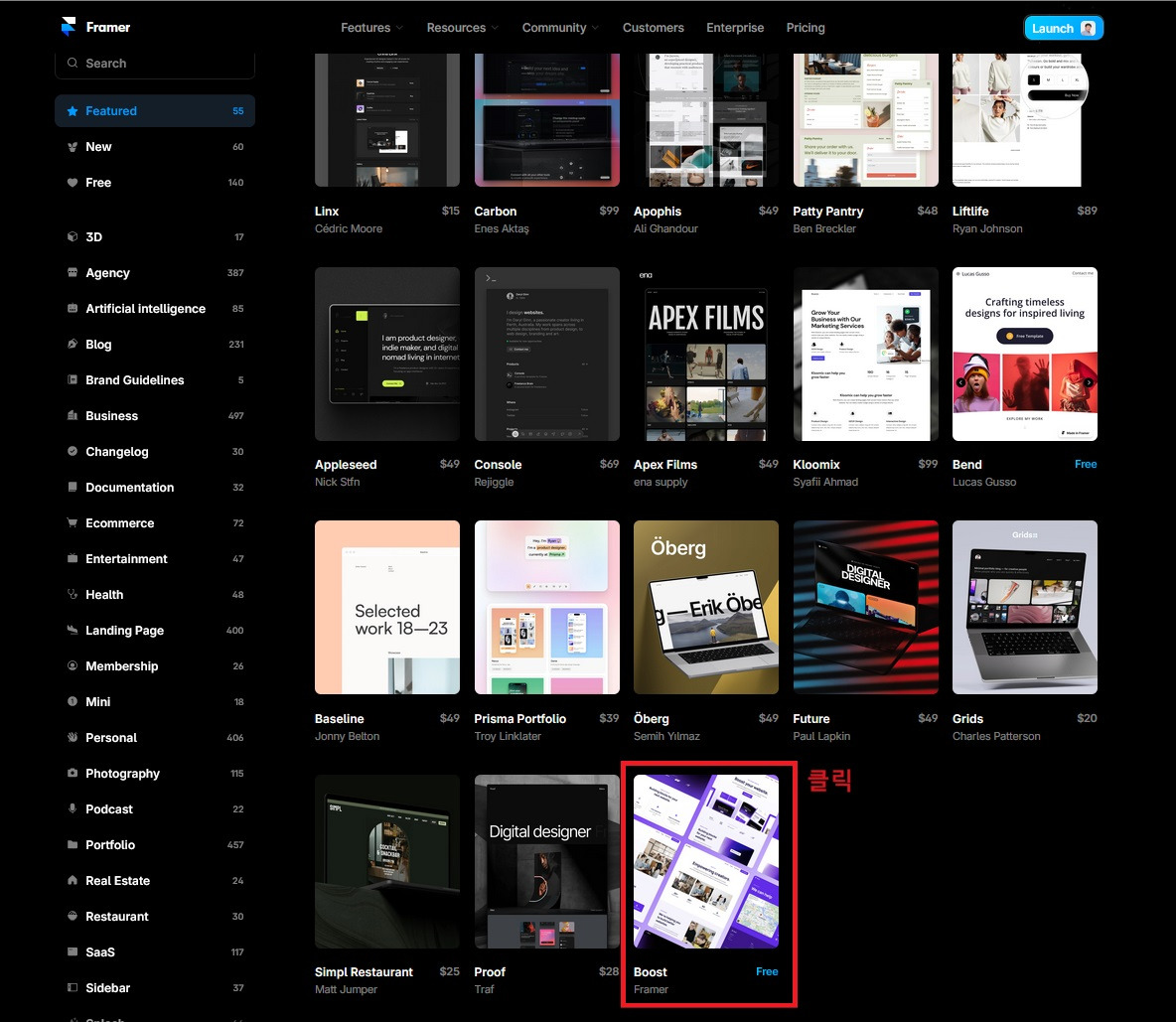The height and width of the screenshot is (1022, 1176).
Task: Click the Carbon template title
Action: tap(495, 212)
